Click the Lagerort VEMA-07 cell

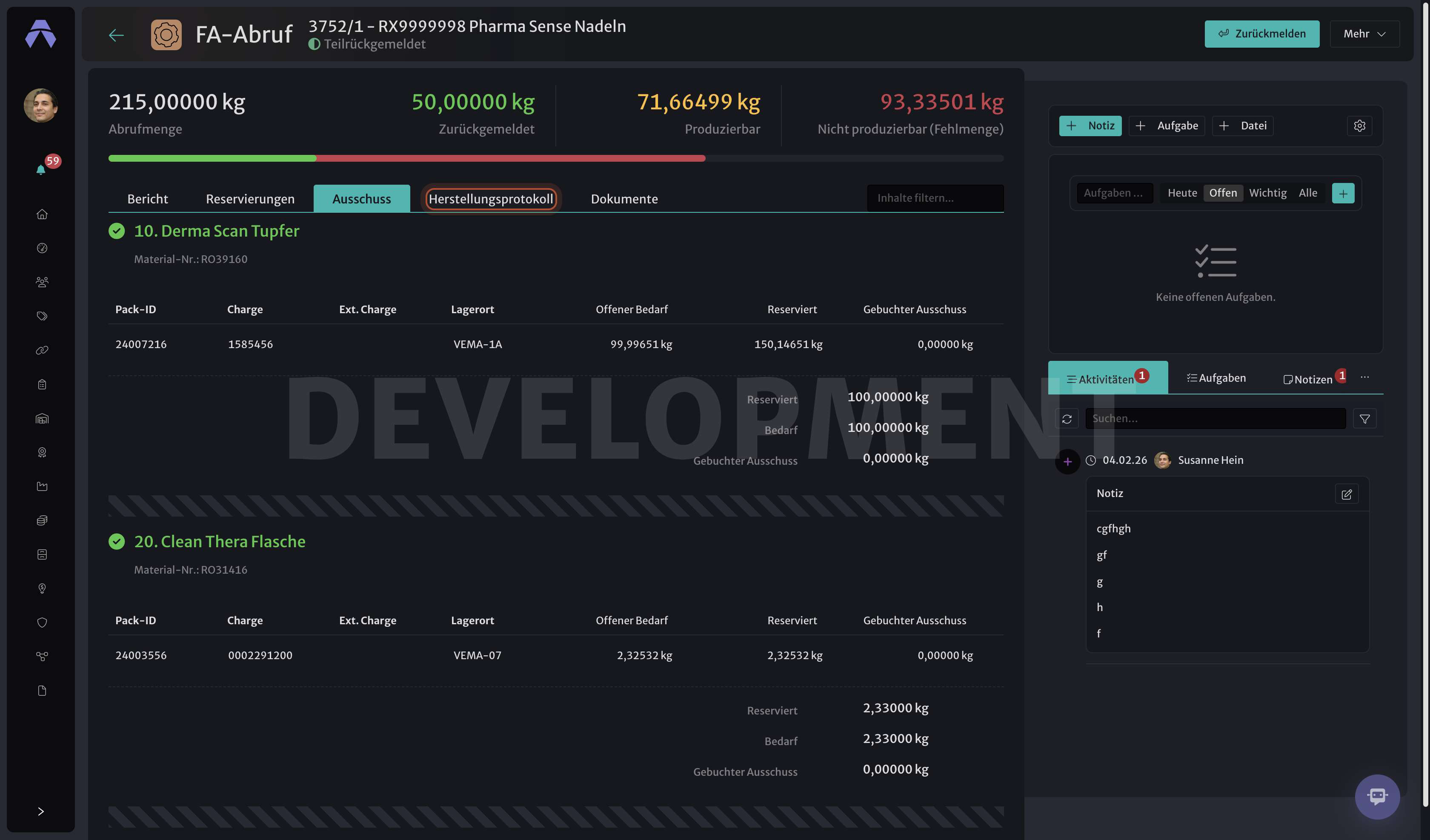[x=477, y=656]
